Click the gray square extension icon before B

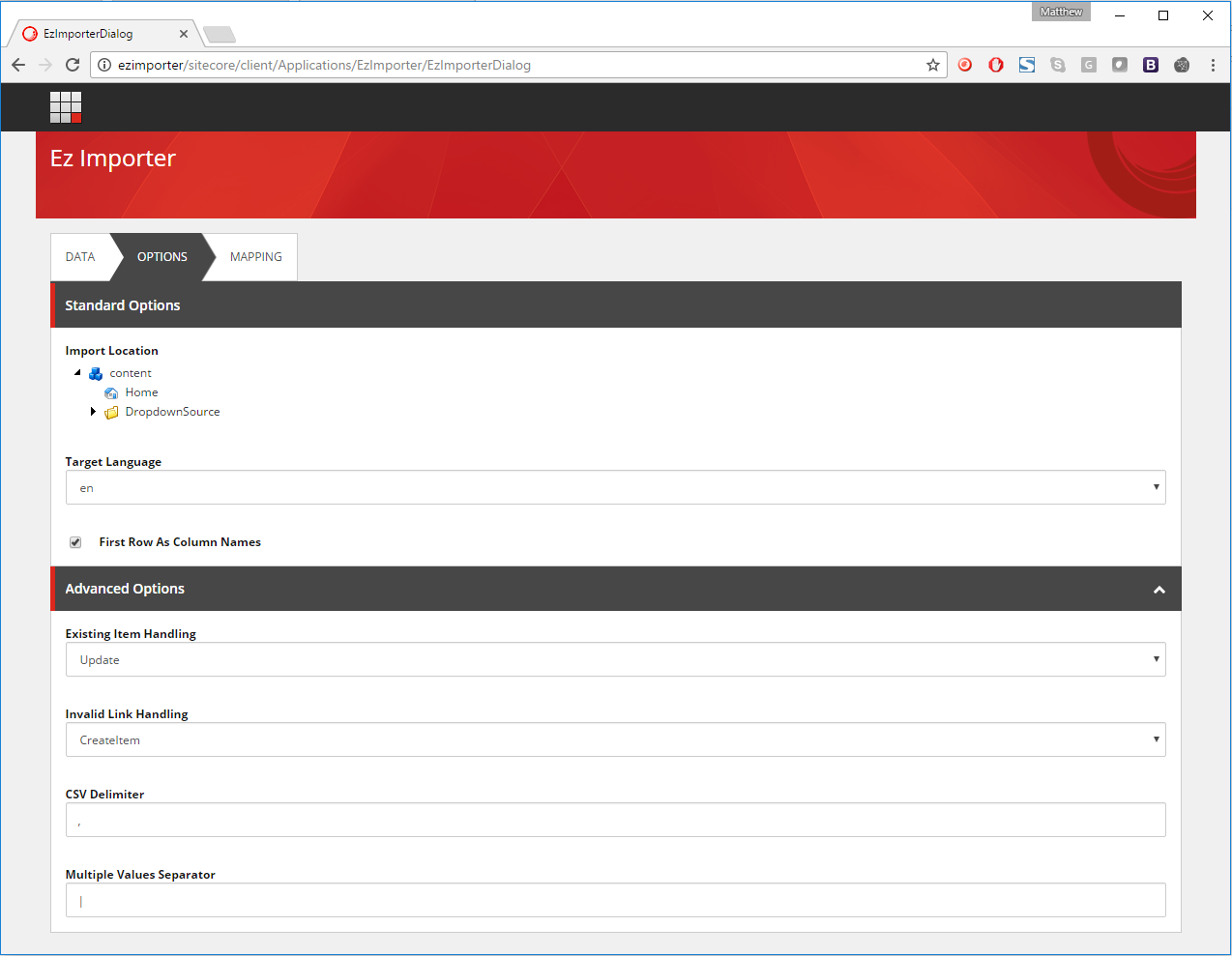[x=1120, y=65]
